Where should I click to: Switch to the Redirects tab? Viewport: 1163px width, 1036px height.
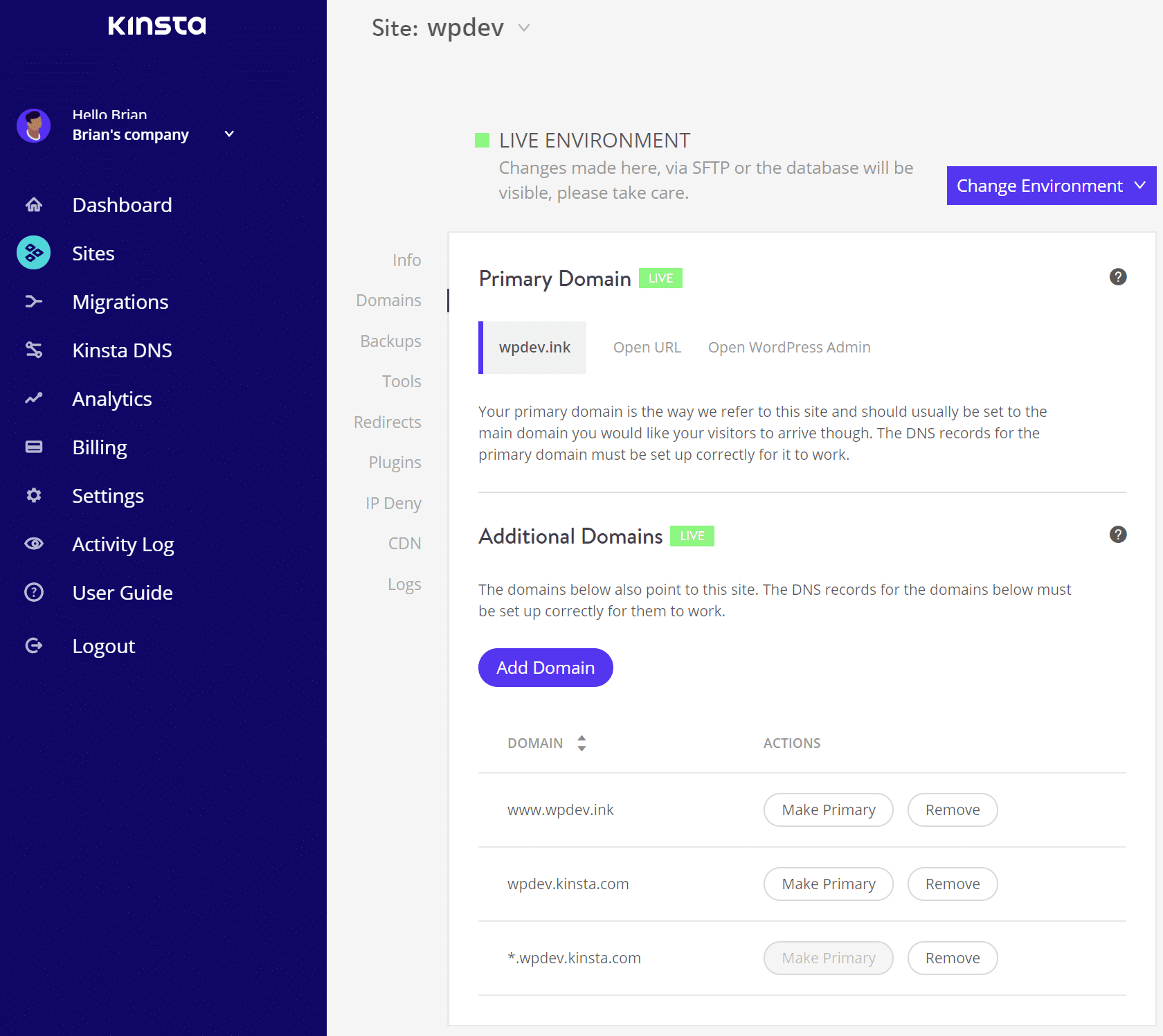(x=387, y=422)
